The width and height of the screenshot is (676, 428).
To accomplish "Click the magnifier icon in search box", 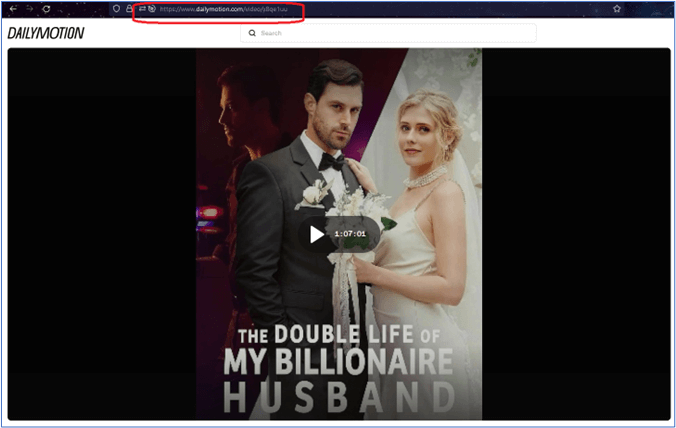I will (x=252, y=33).
